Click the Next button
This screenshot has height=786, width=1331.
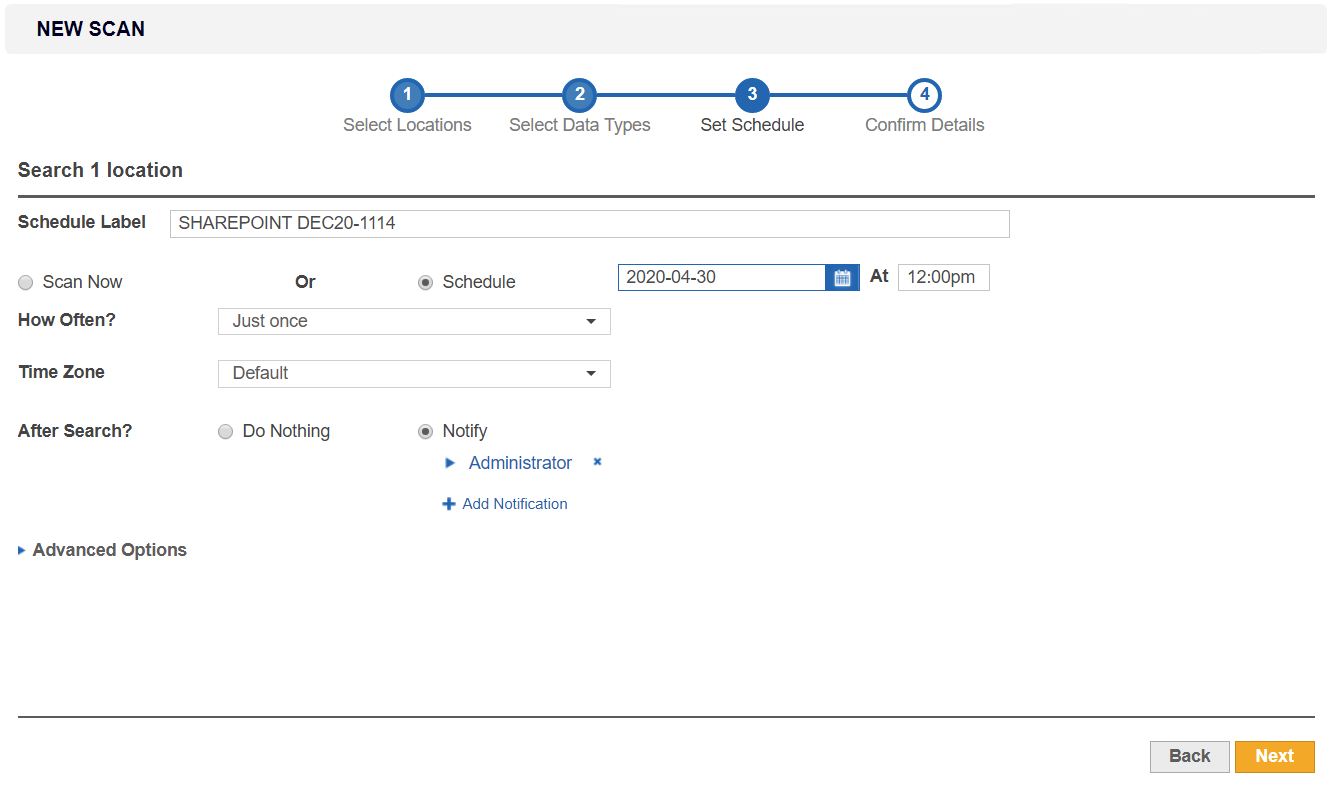point(1275,757)
